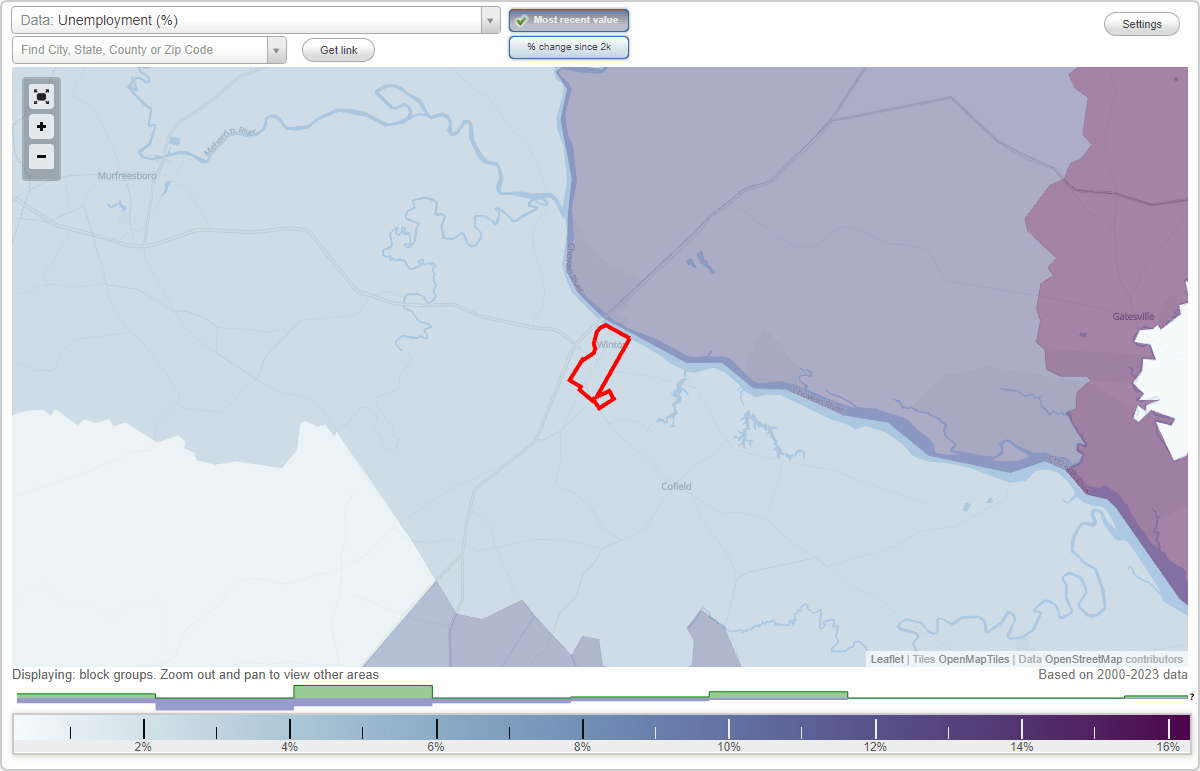
Task: Zoom out of the map
Action: [41, 156]
